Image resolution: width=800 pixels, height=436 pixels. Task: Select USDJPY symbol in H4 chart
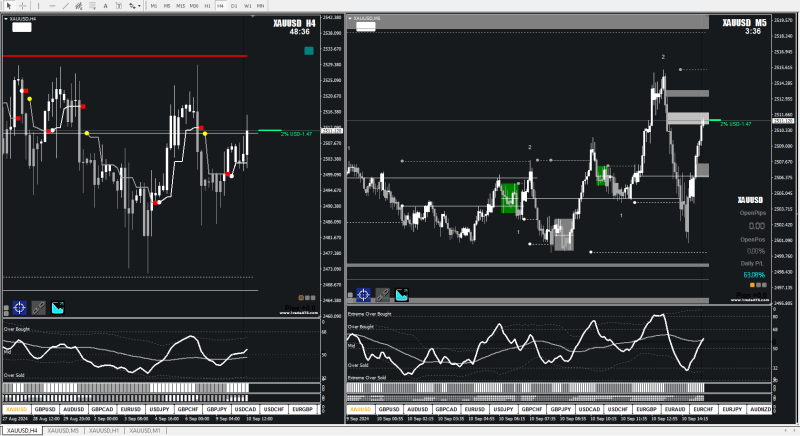point(159,409)
